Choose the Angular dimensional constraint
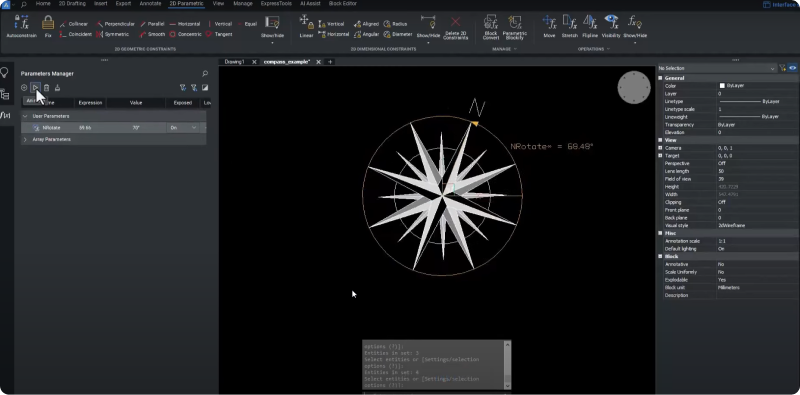The width and height of the screenshot is (800, 395). pos(366,34)
